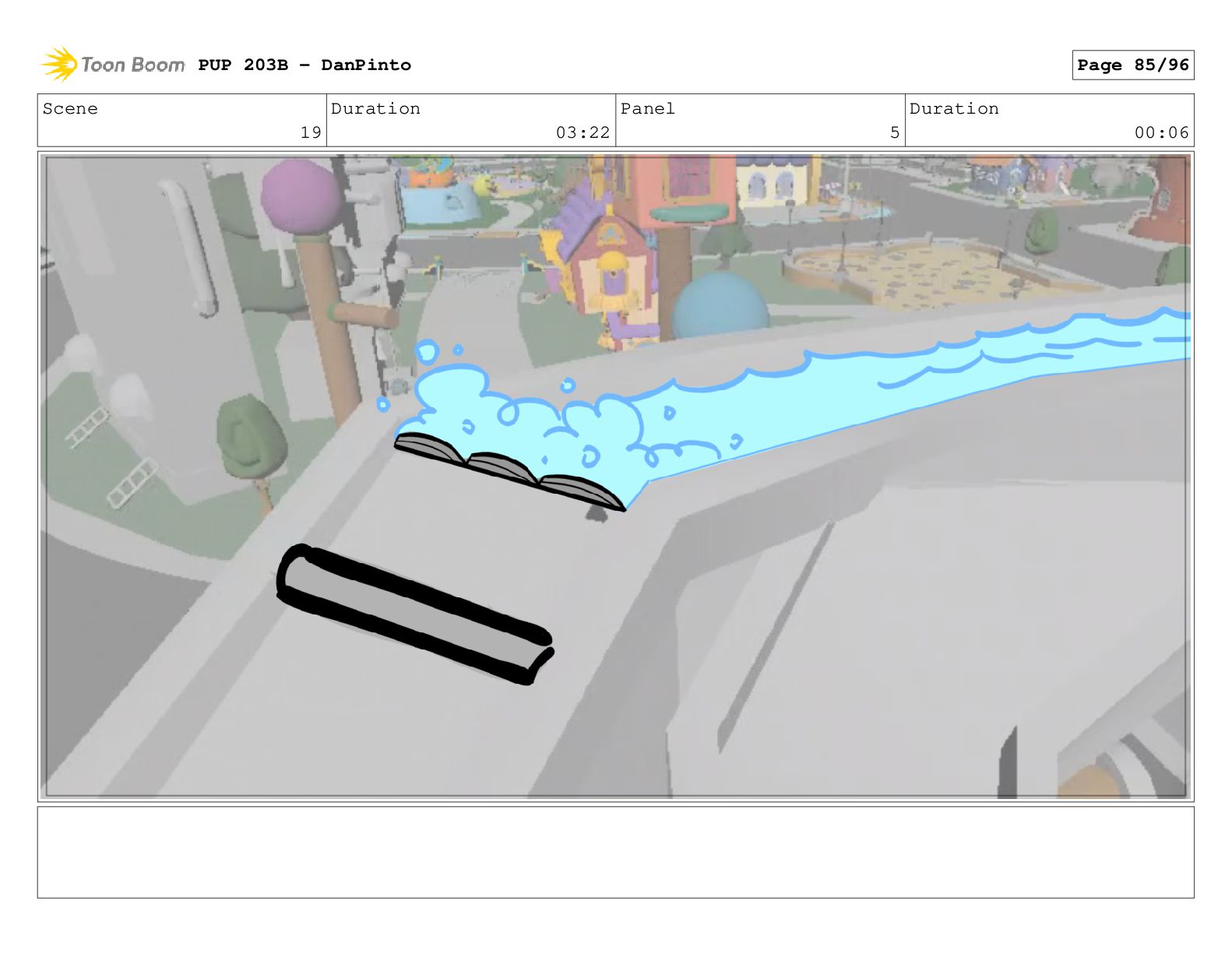
Task: Select the scene number 19
Action: tap(311, 132)
